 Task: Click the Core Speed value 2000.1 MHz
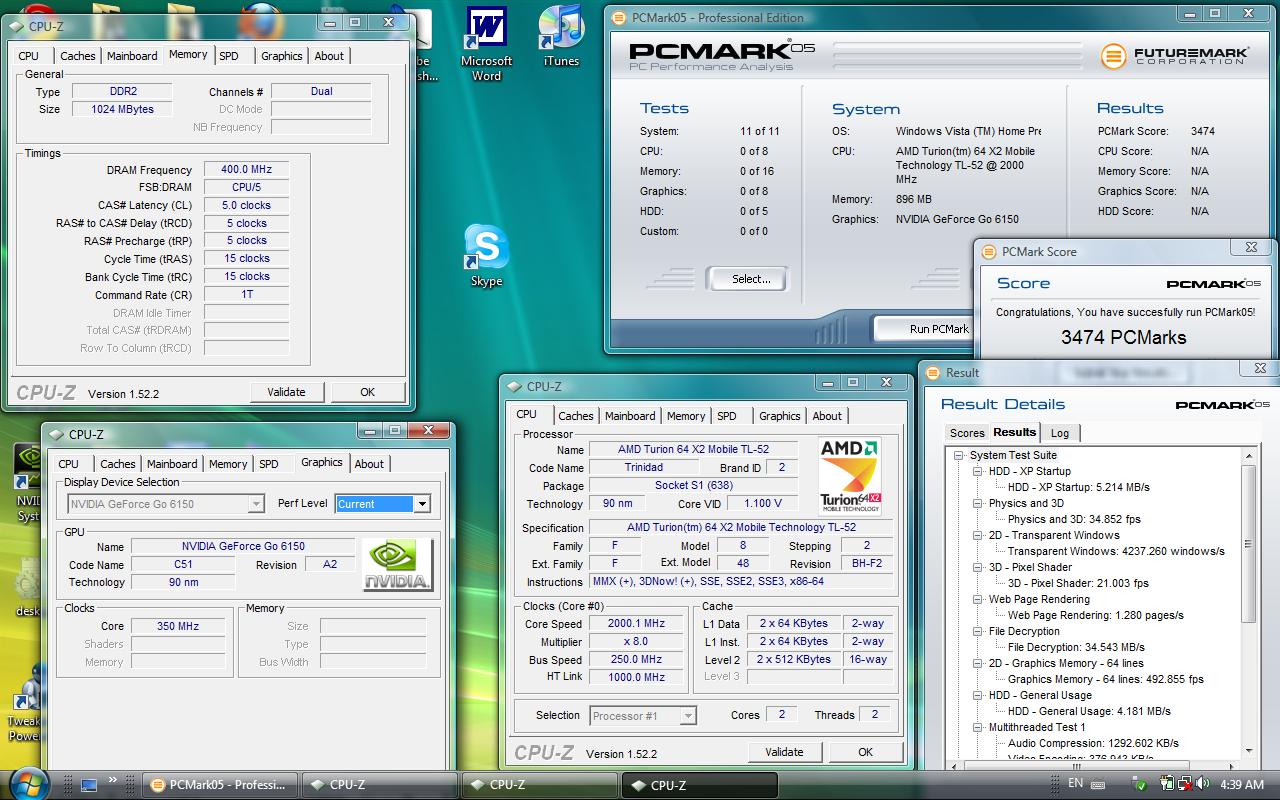[x=637, y=623]
